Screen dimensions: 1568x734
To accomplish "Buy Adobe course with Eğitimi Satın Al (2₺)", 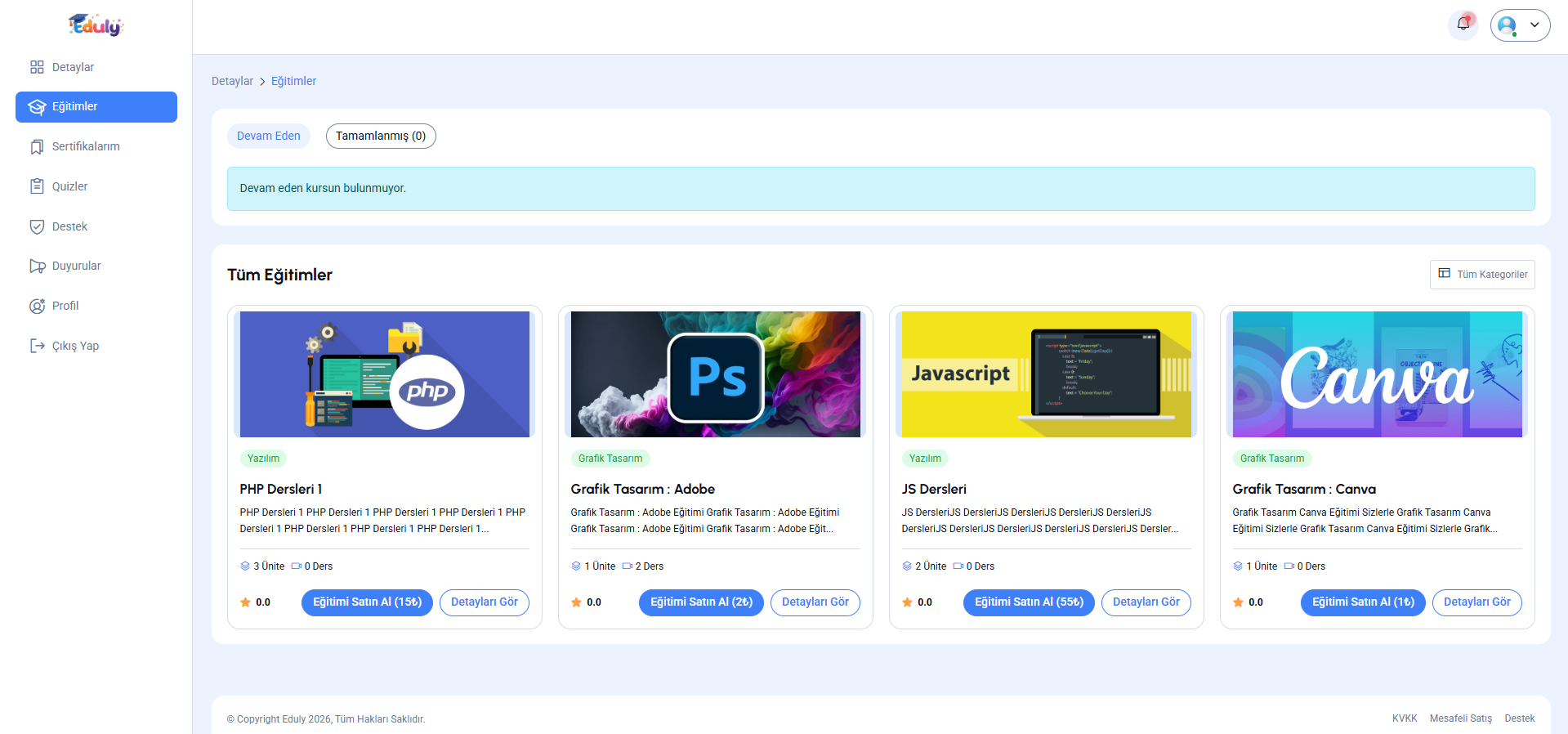I will pos(701,602).
